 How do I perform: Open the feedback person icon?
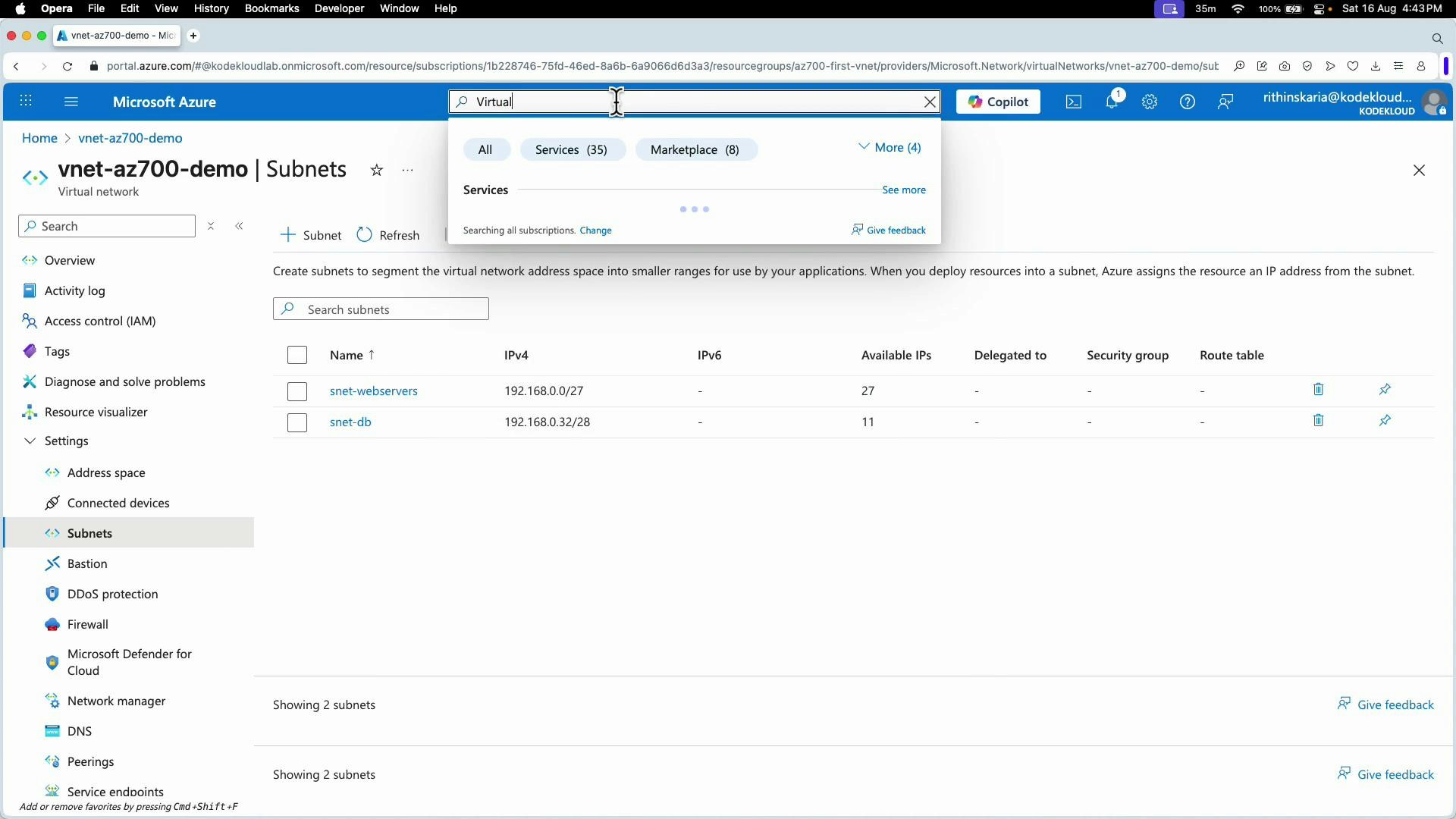click(1225, 102)
